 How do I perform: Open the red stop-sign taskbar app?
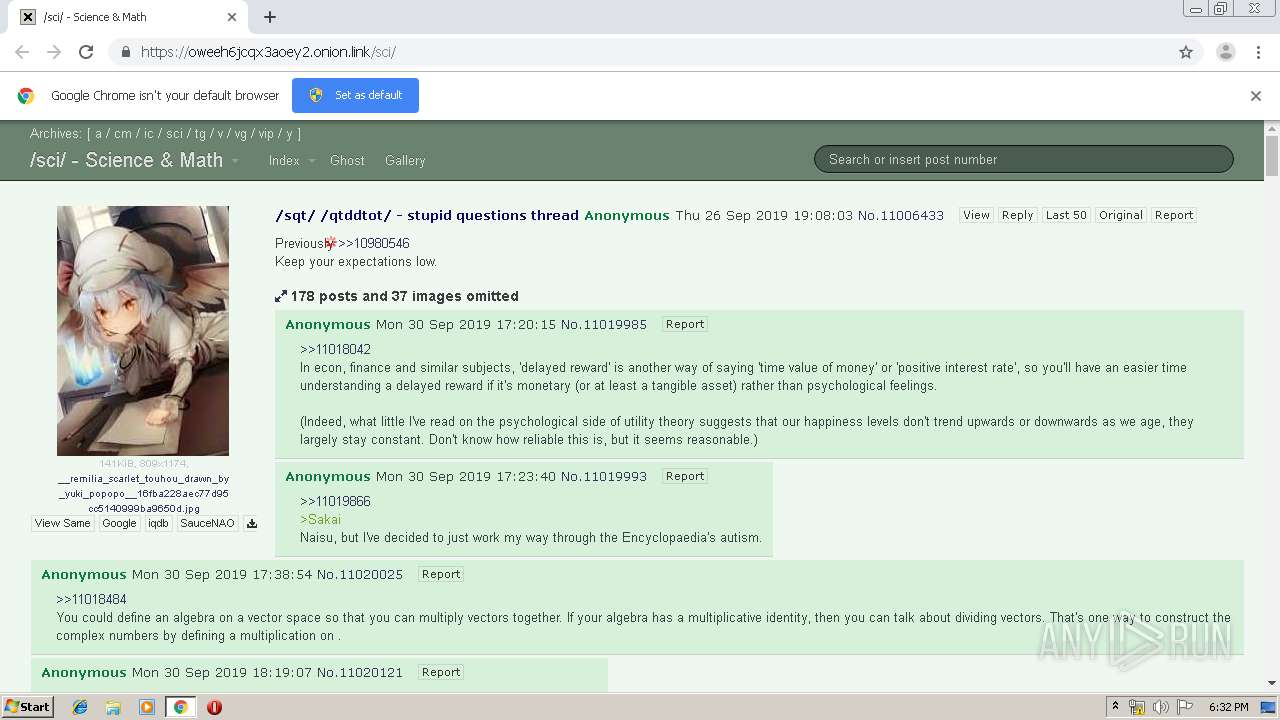tap(214, 707)
